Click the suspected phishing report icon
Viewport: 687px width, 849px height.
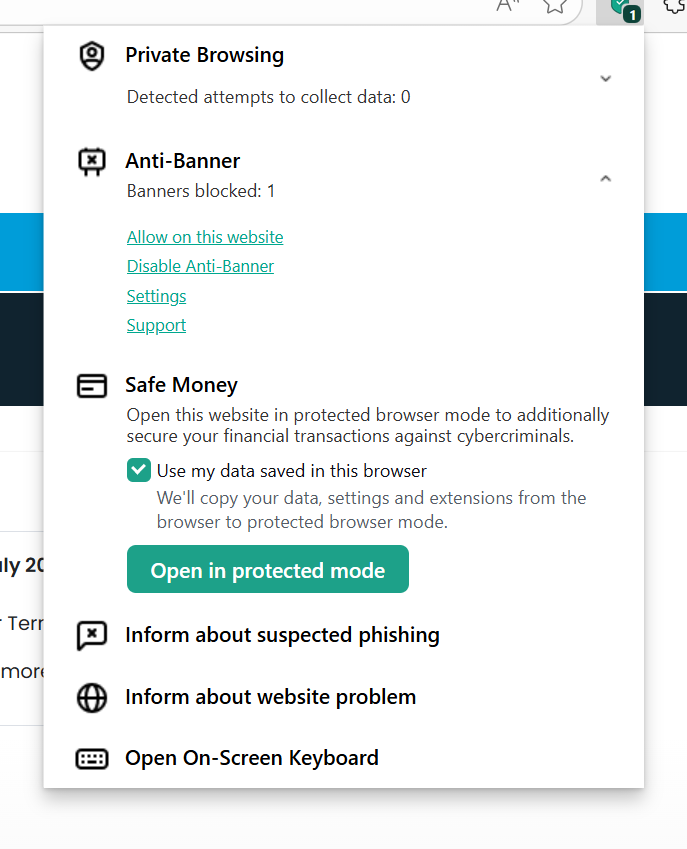[x=91, y=636]
